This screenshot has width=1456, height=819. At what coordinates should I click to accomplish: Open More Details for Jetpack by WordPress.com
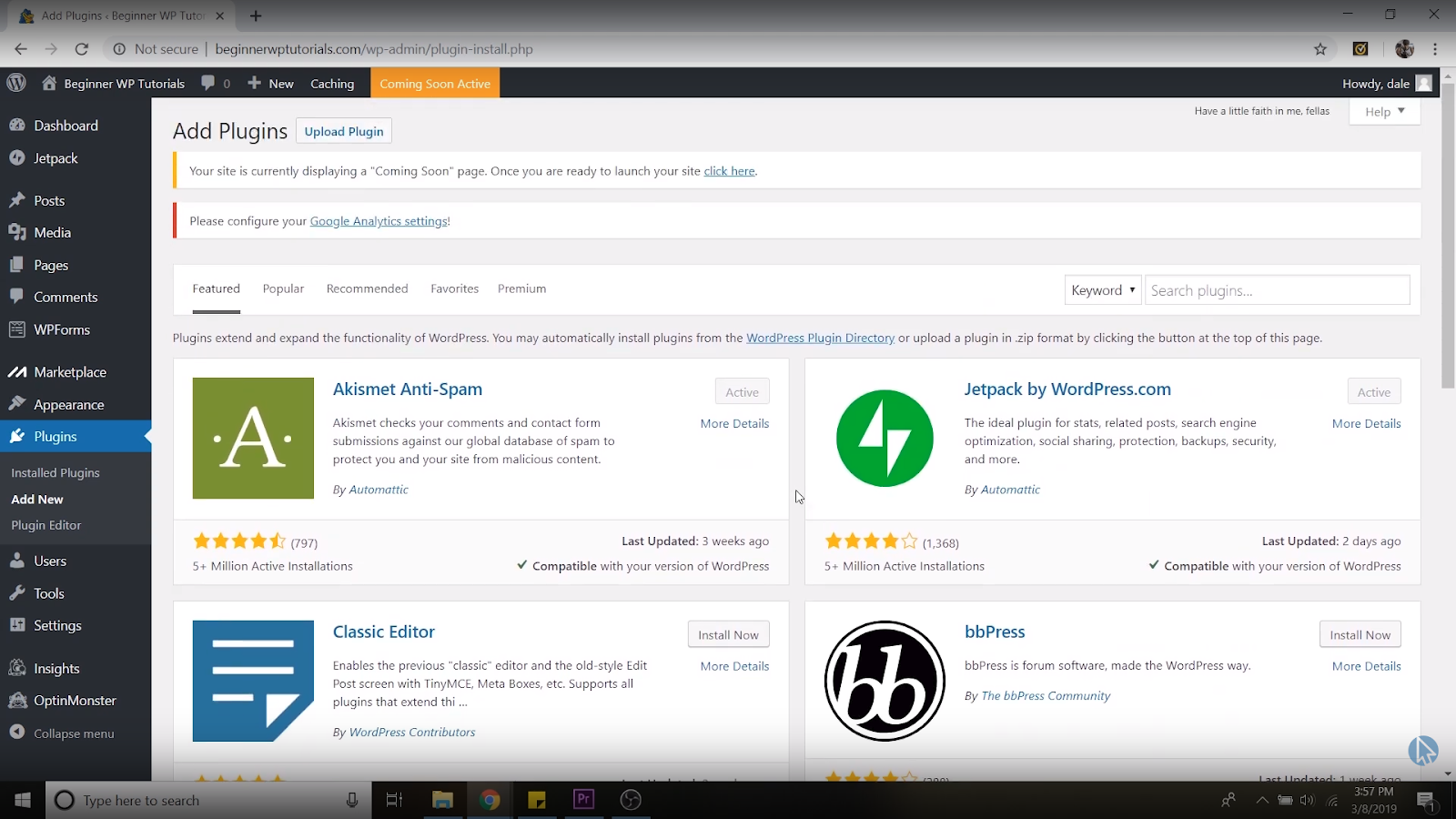[x=1366, y=423]
